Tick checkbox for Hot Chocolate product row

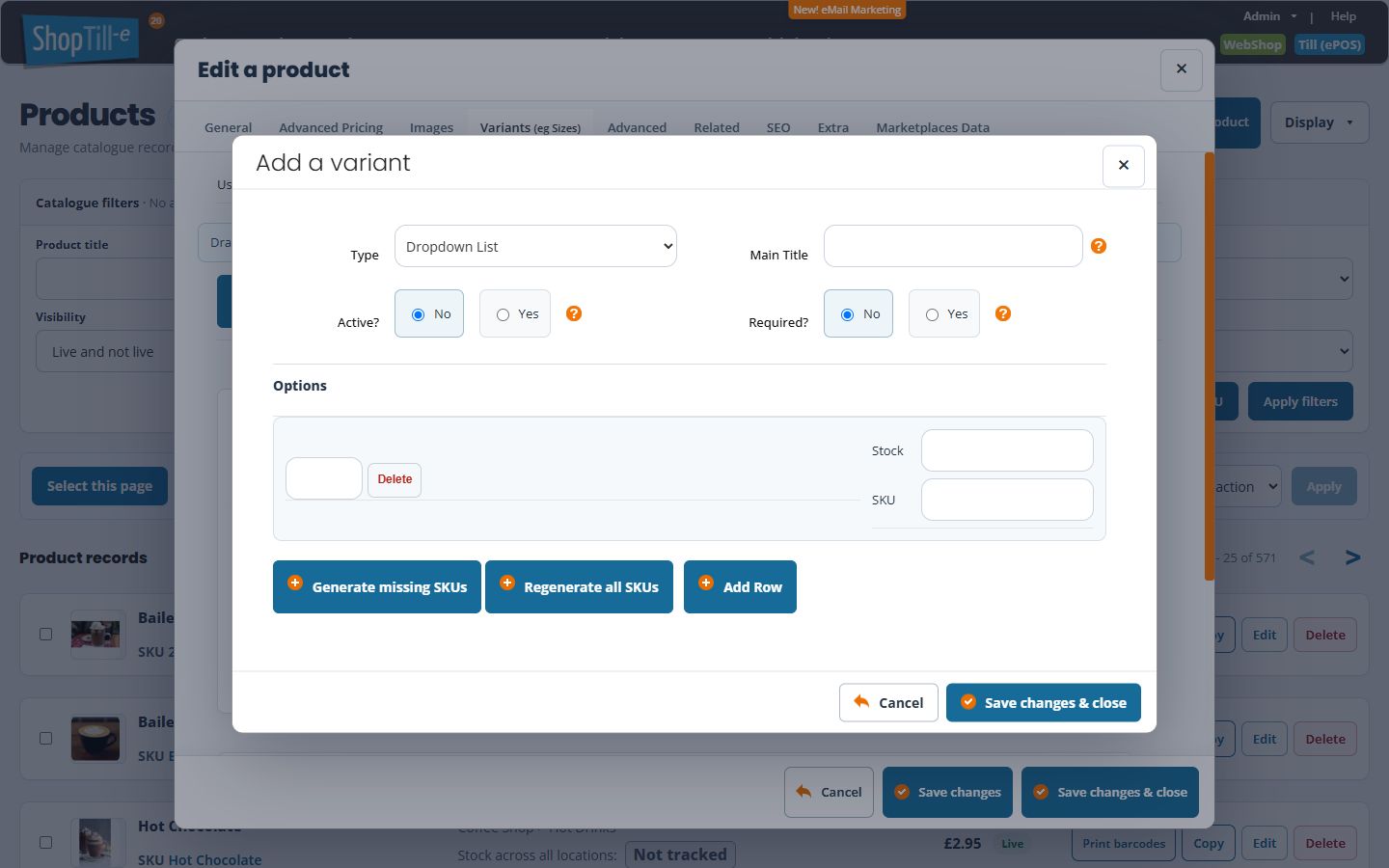45,842
